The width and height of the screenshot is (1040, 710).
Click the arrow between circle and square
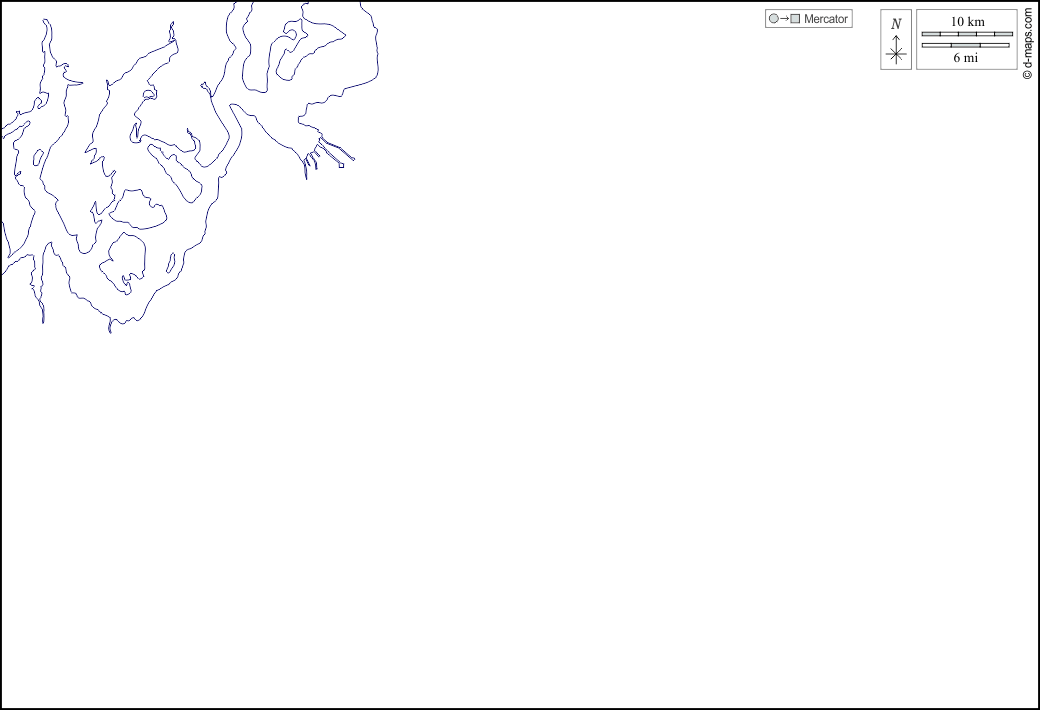784,19
